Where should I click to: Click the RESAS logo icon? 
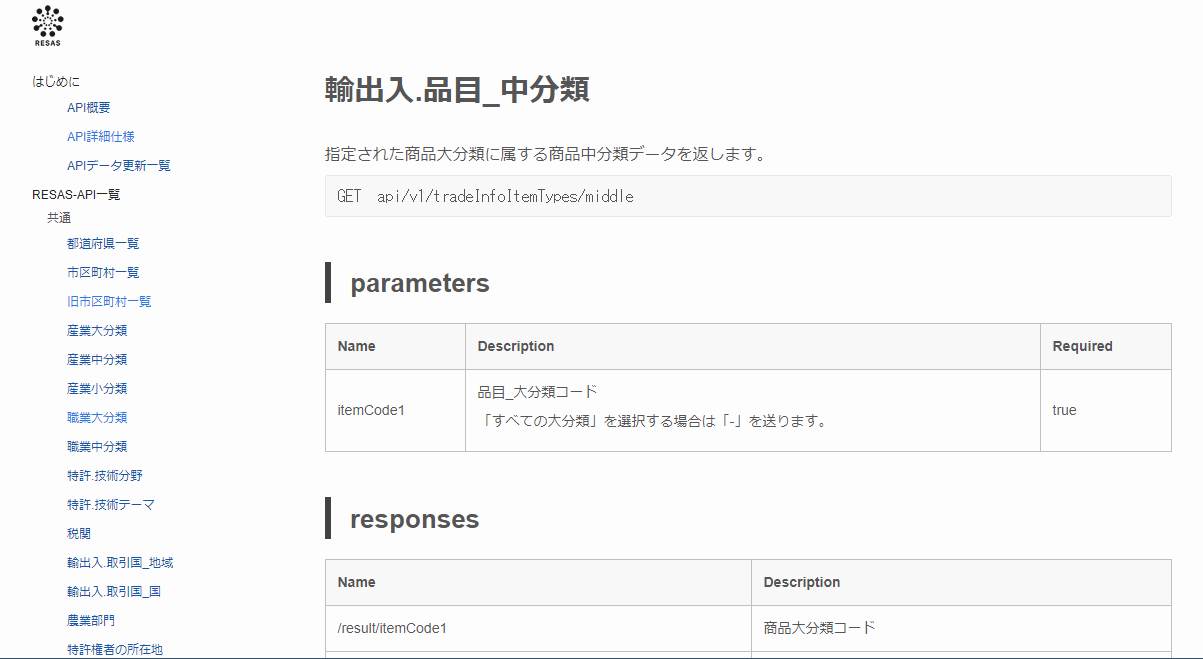tap(46, 25)
